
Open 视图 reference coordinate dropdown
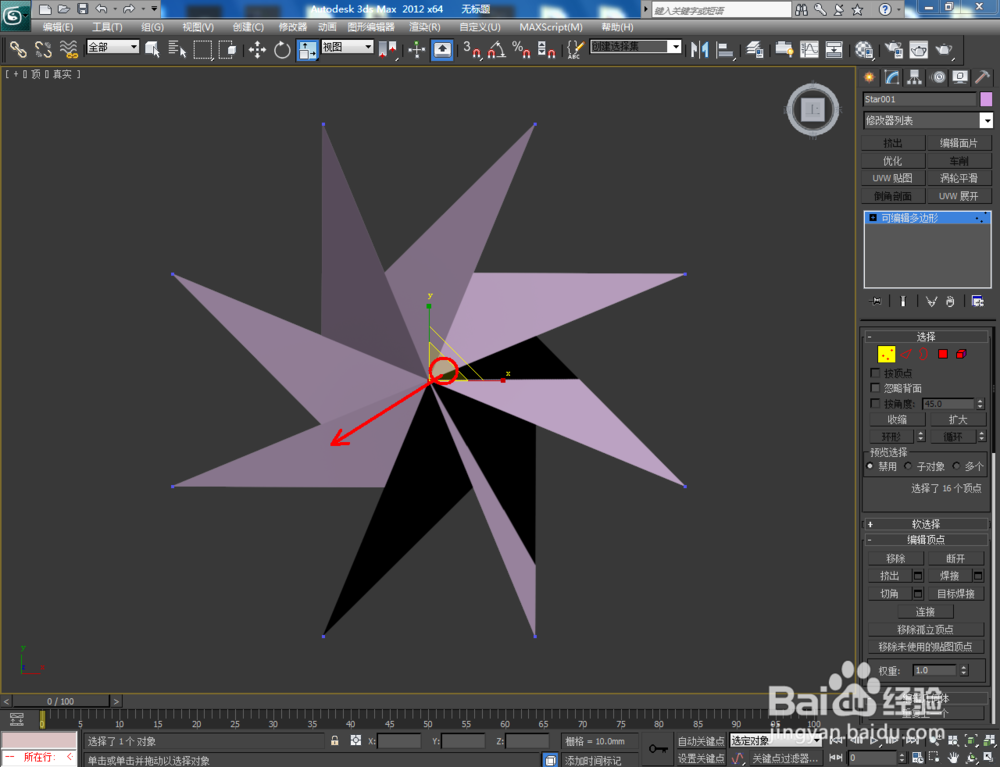click(x=347, y=47)
